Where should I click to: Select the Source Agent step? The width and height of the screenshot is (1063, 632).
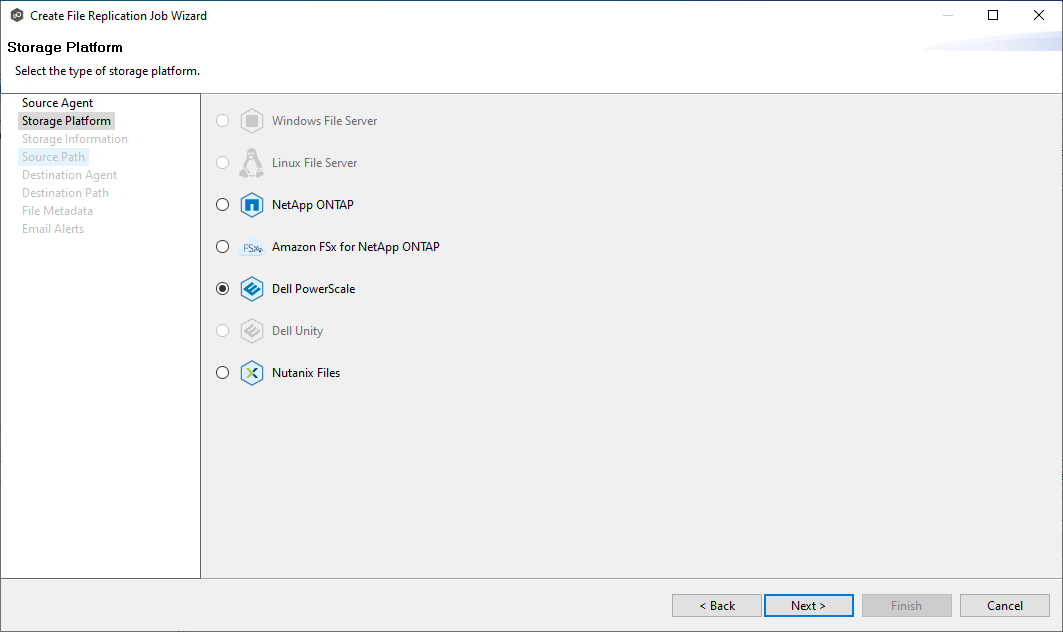[x=56, y=102]
